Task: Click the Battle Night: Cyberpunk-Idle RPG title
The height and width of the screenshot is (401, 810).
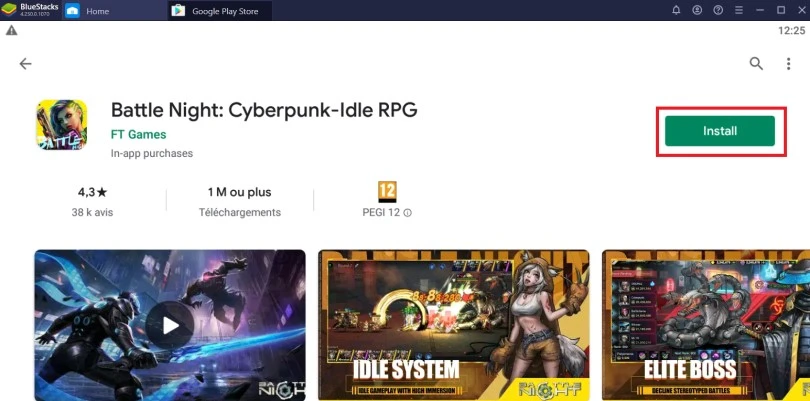Action: coord(264,110)
